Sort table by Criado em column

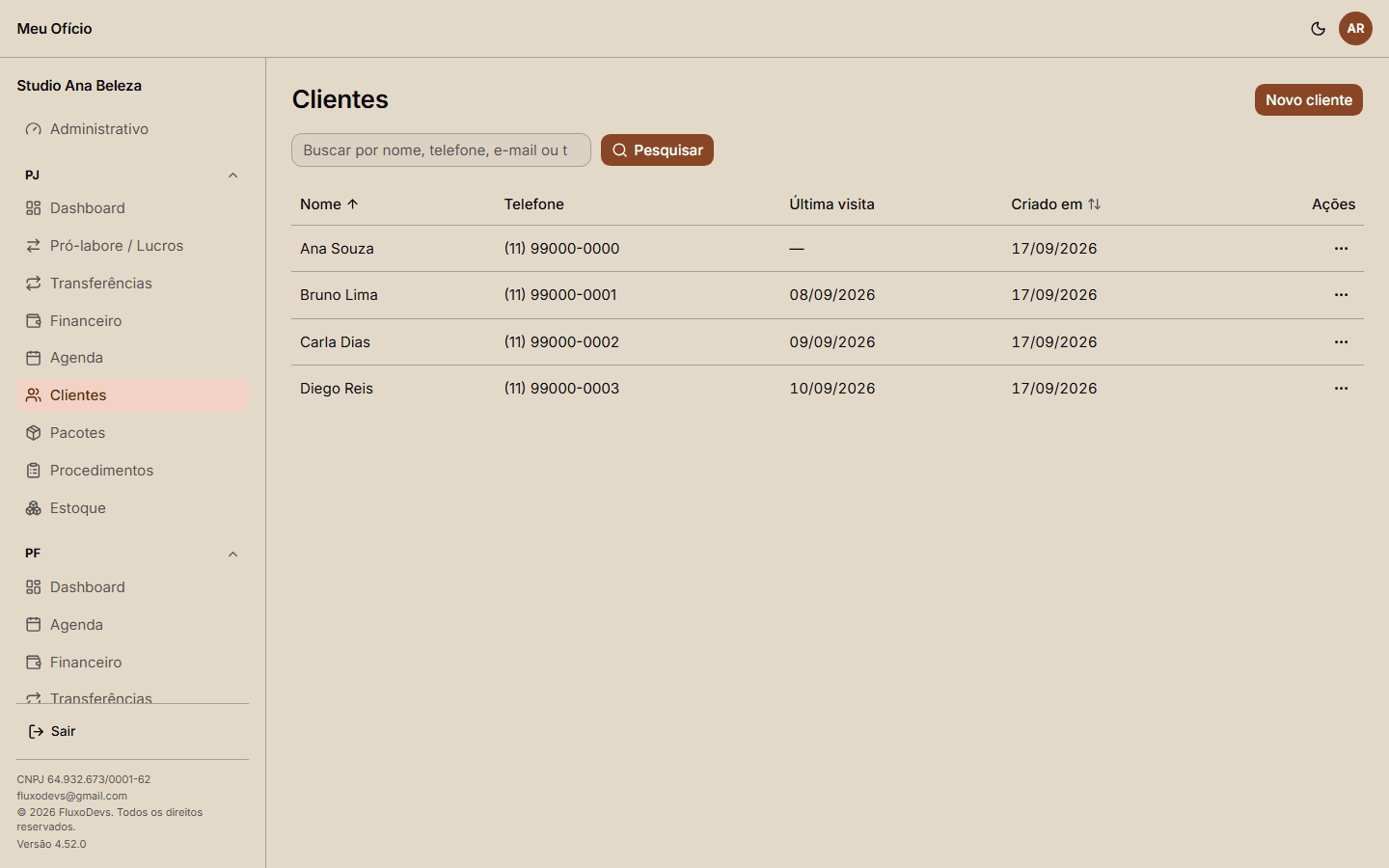pos(1056,204)
